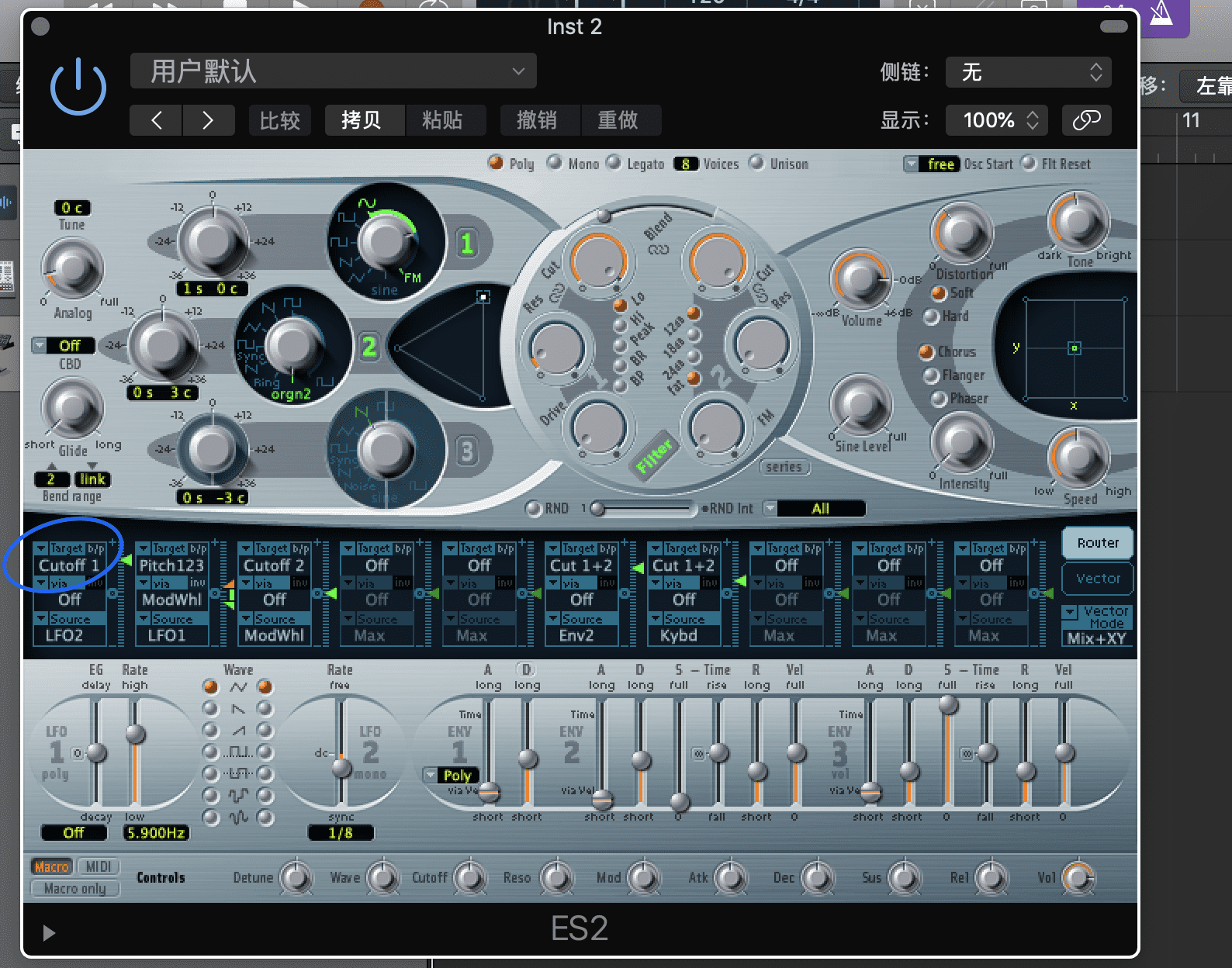Toggle the ES2 plug-in power button
This screenshot has height=968, width=1232.
tap(78, 88)
